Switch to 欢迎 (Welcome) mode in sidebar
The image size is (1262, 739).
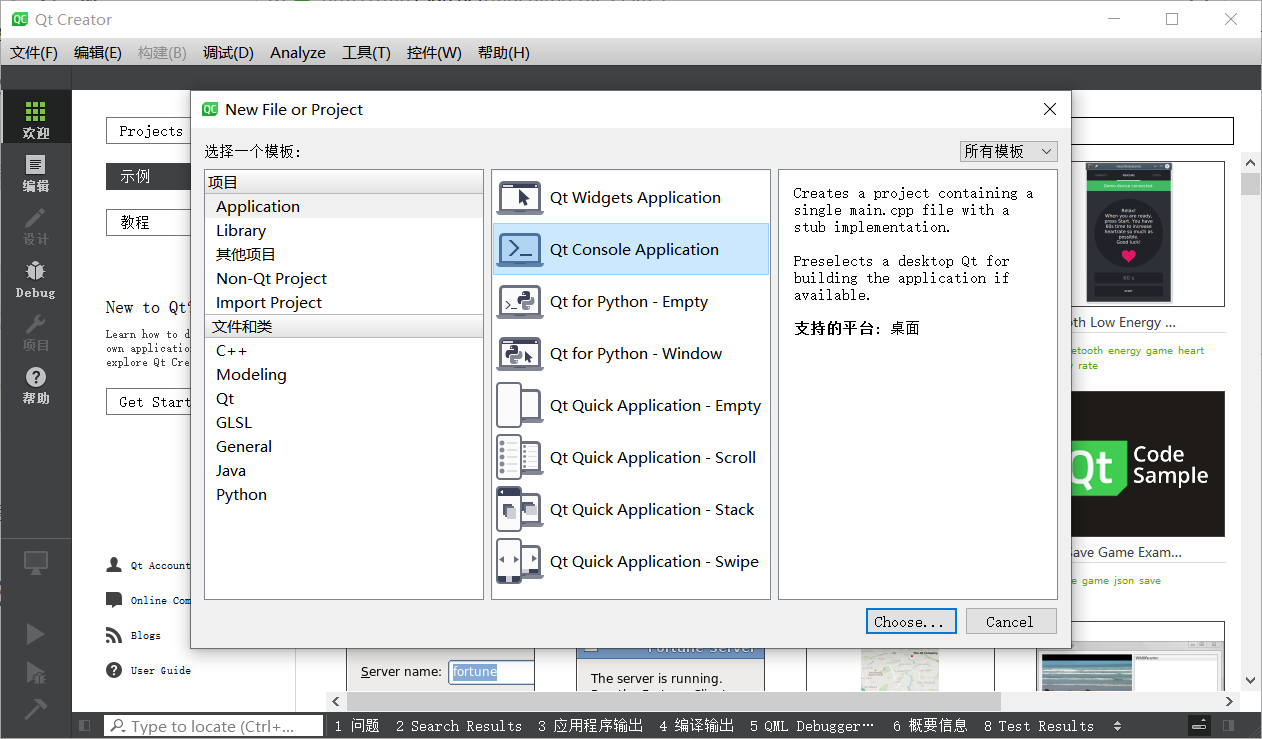pos(36,117)
